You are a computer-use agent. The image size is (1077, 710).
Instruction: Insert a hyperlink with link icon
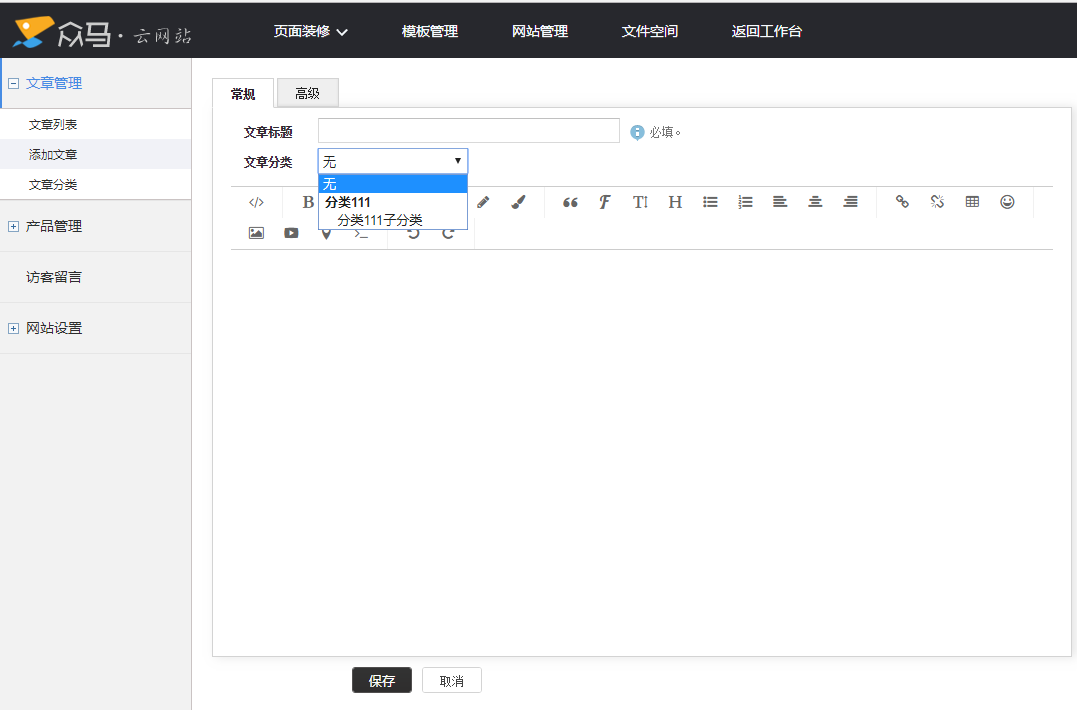point(903,202)
